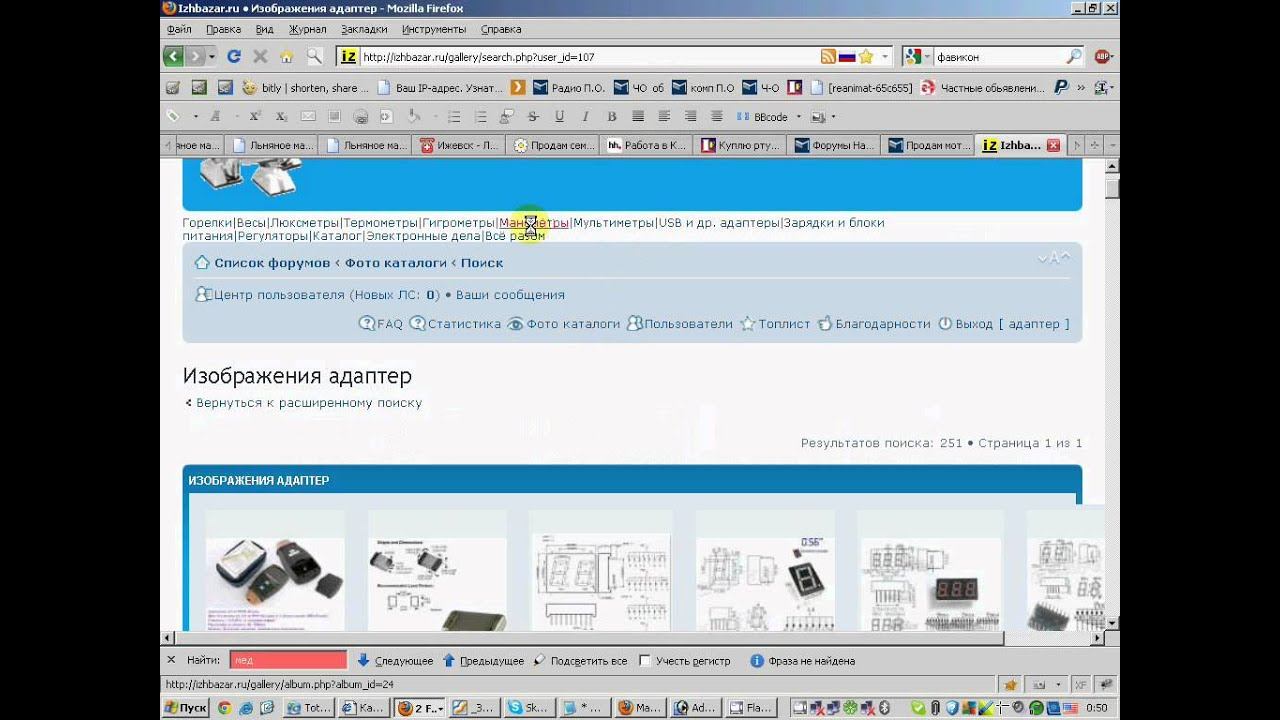Viewport: 1280px width, 720px height.
Task: Apply Bold in BBcode toolbar
Action: (x=611, y=116)
